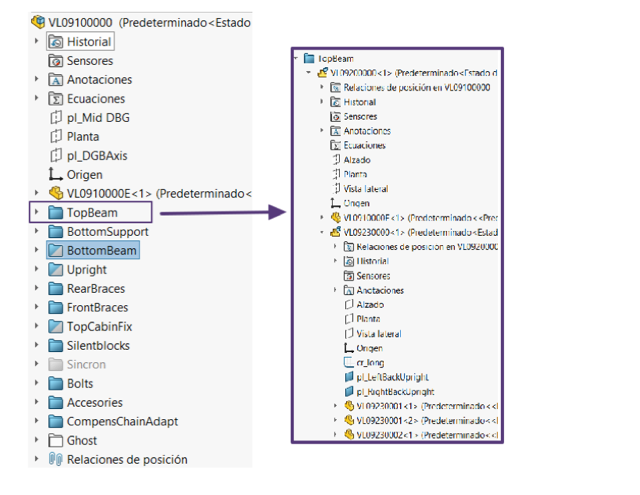Click the Ecuaciones sigma icon in left tree
640x495 pixels.
pos(56,99)
